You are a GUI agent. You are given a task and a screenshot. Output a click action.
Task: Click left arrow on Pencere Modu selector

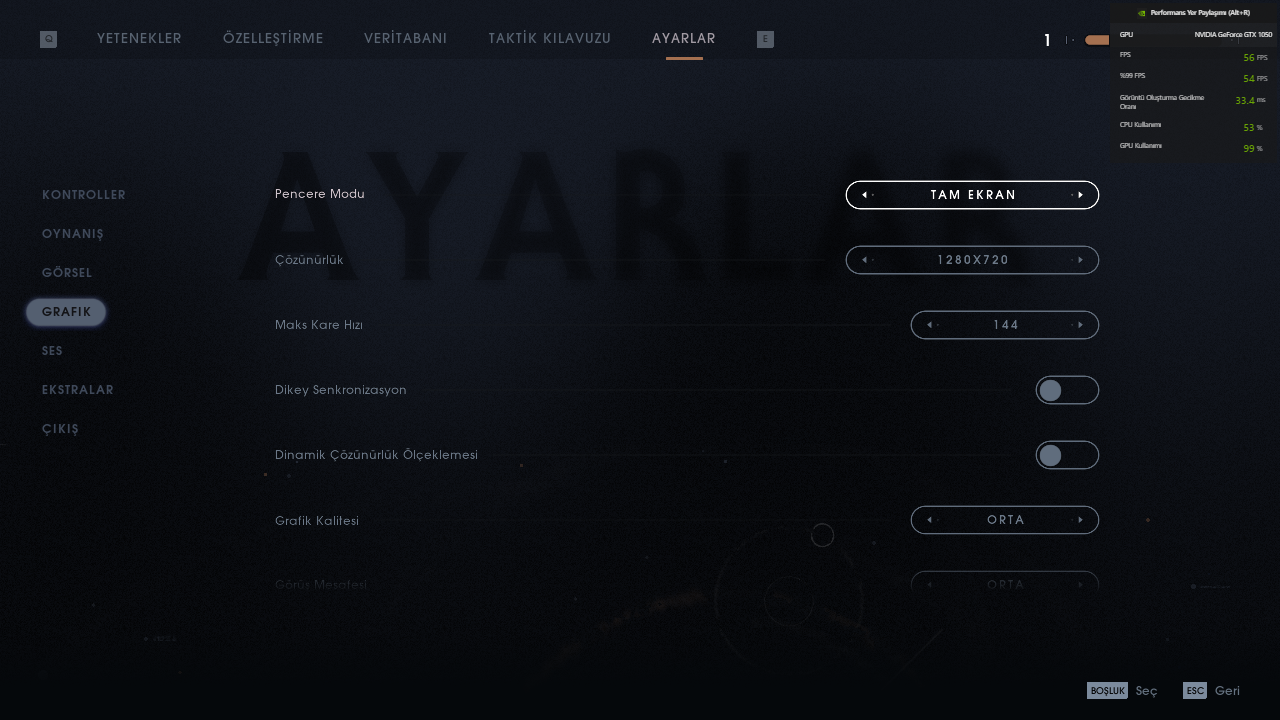tap(865, 195)
